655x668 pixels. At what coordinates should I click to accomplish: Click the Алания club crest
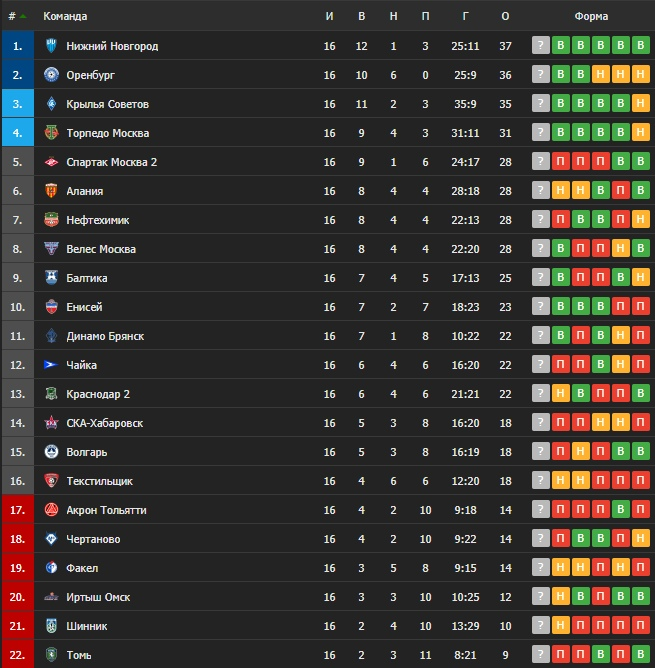coord(52,191)
